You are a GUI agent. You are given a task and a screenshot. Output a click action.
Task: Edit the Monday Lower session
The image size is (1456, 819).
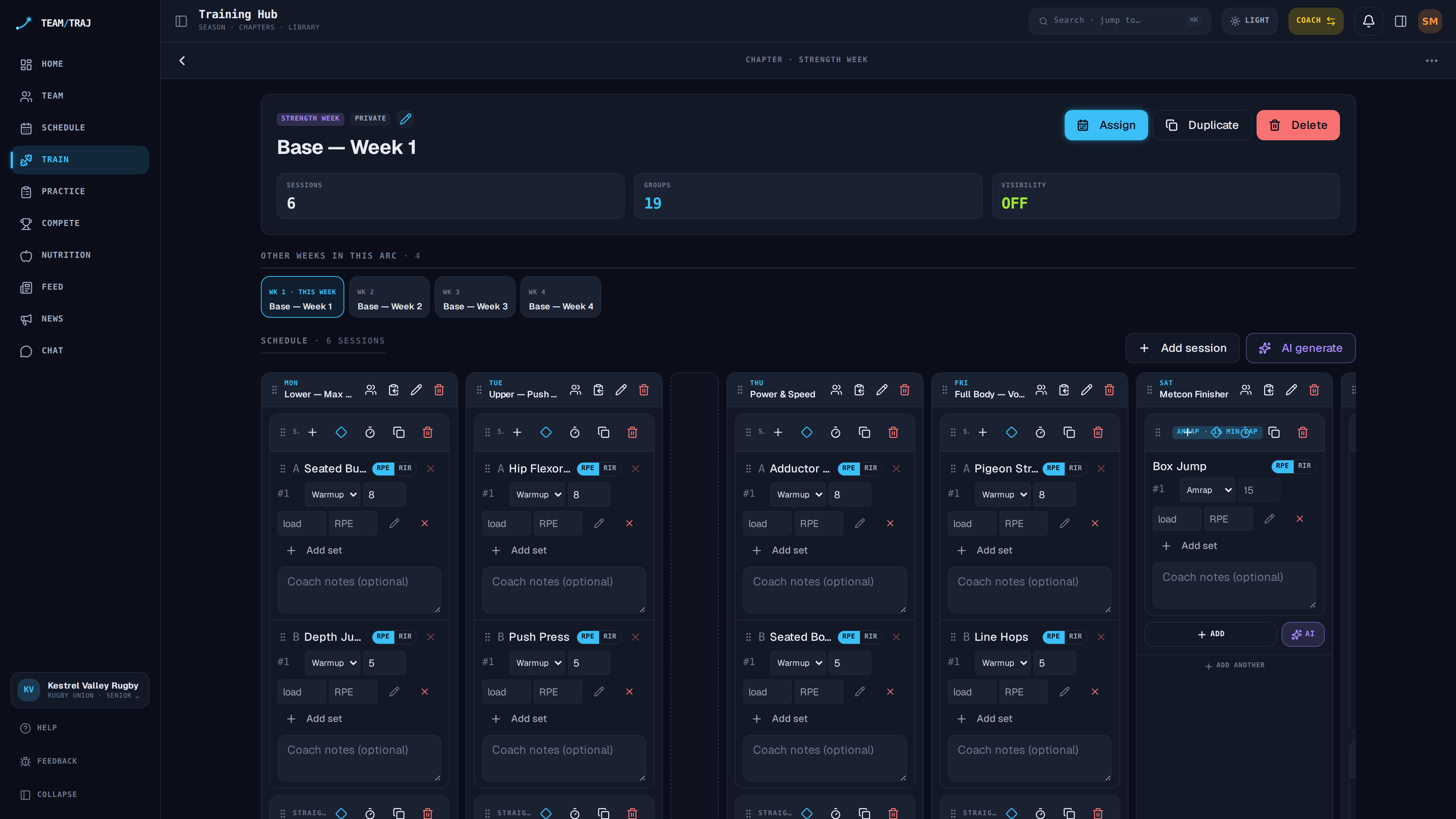click(416, 390)
